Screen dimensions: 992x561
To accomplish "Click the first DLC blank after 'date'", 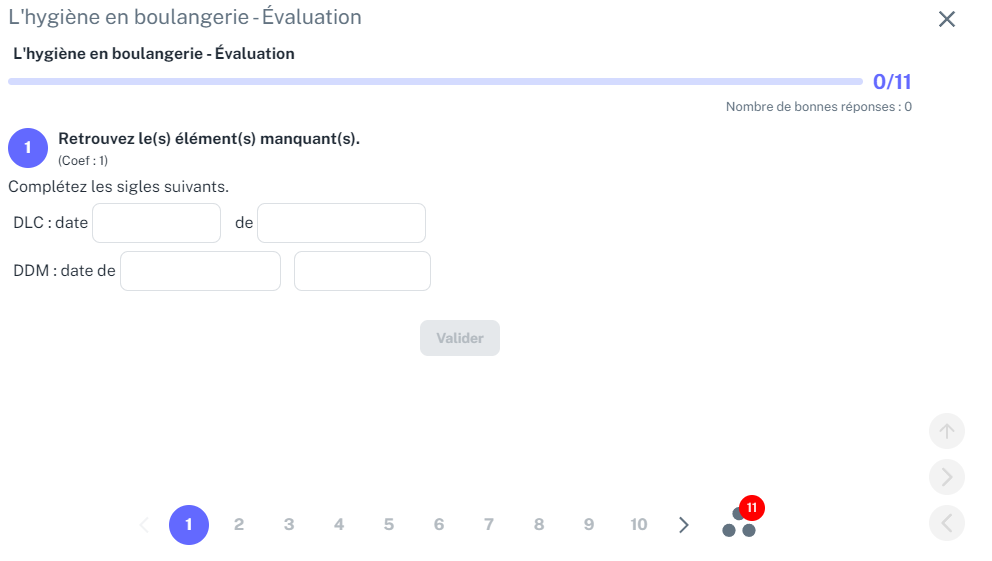I will point(156,223).
